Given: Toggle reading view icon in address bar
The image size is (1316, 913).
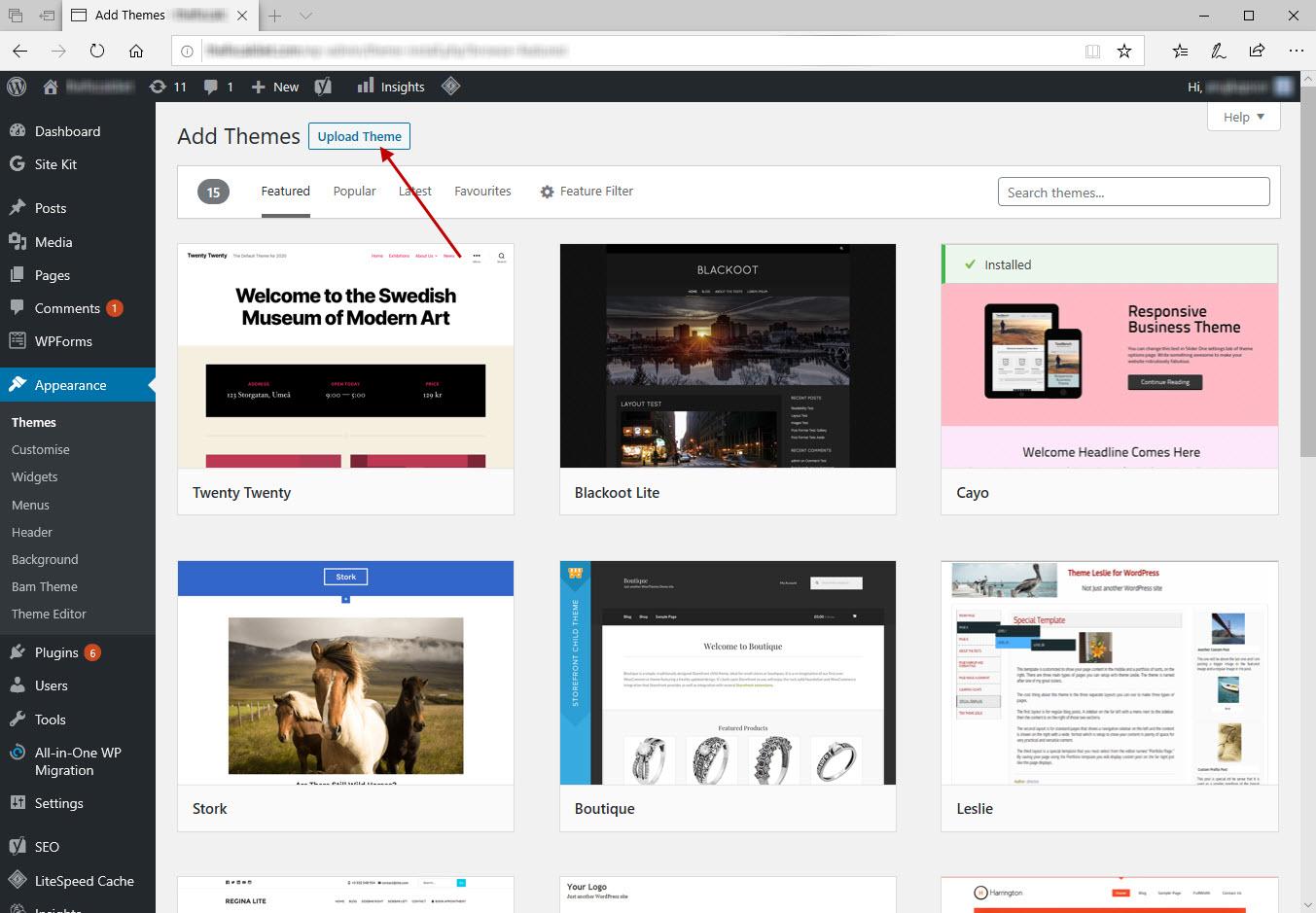Looking at the screenshot, I should [1092, 51].
